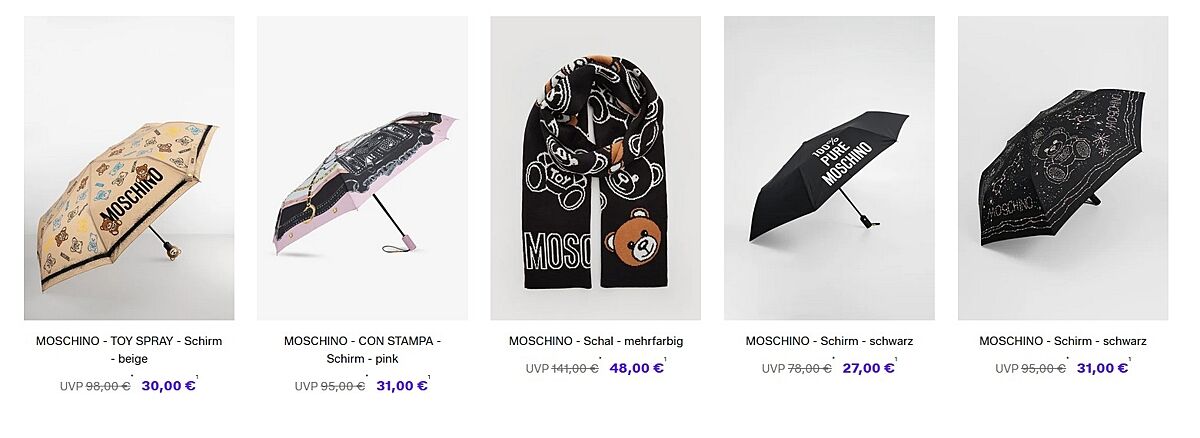Image resolution: width=1200 pixels, height=438 pixels.
Task: Click the 31,00 € price of the pink umbrella
Action: click(x=402, y=386)
